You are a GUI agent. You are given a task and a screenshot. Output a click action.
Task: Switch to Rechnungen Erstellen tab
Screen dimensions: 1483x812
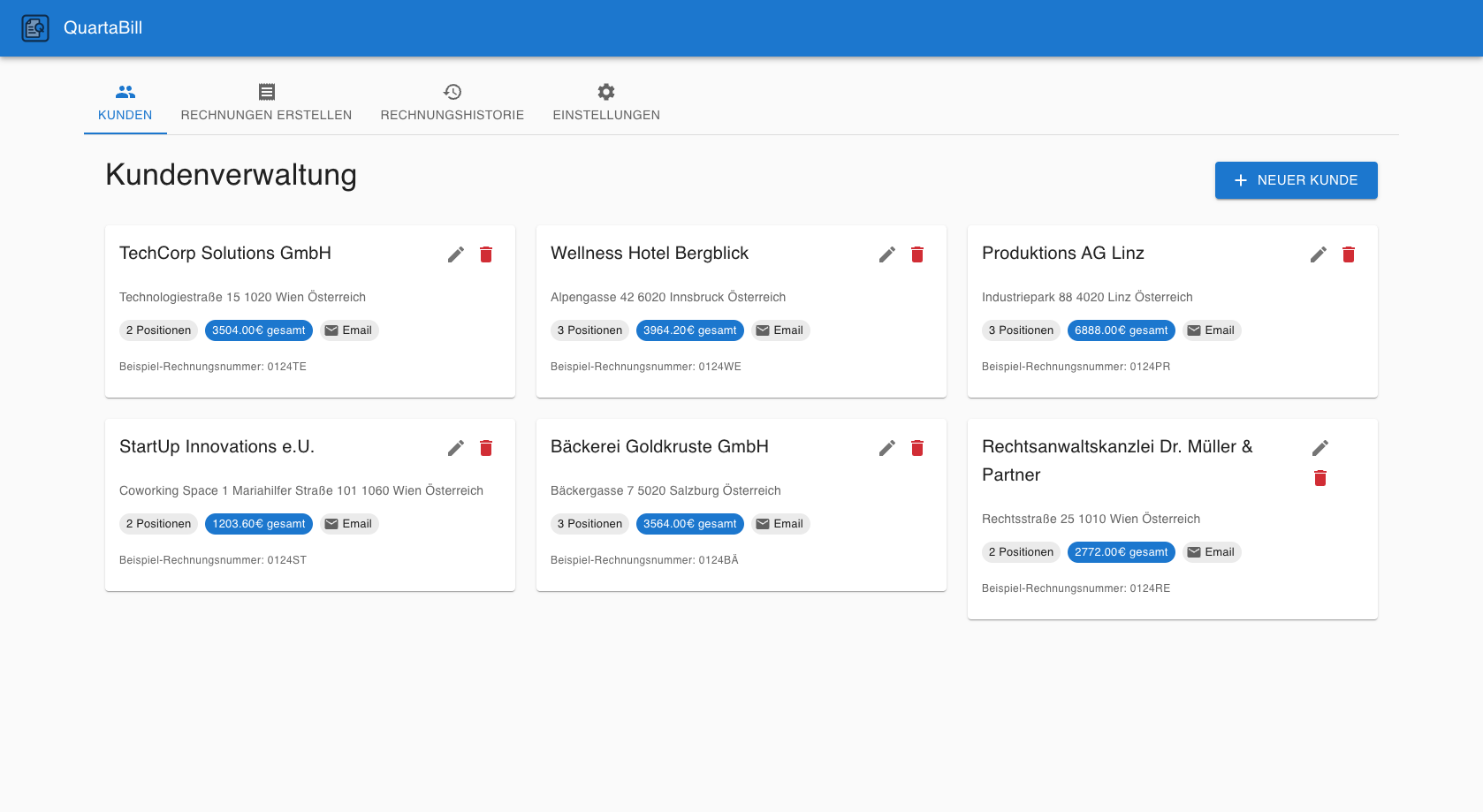coord(266,103)
